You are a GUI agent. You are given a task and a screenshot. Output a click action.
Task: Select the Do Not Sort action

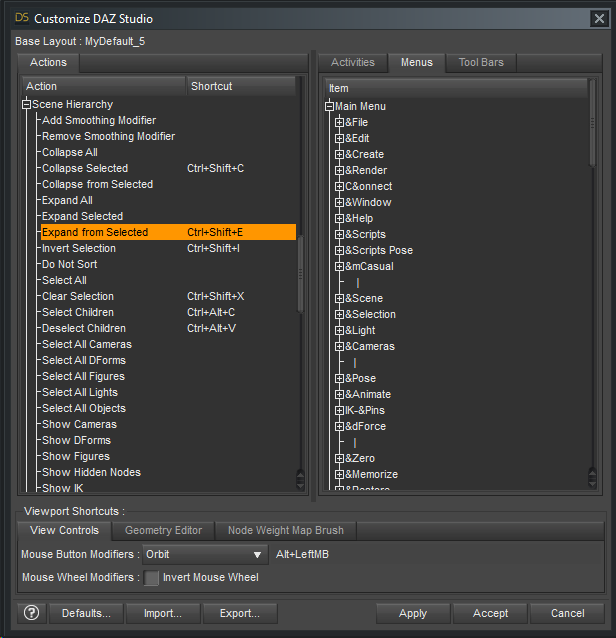[x=70, y=264]
